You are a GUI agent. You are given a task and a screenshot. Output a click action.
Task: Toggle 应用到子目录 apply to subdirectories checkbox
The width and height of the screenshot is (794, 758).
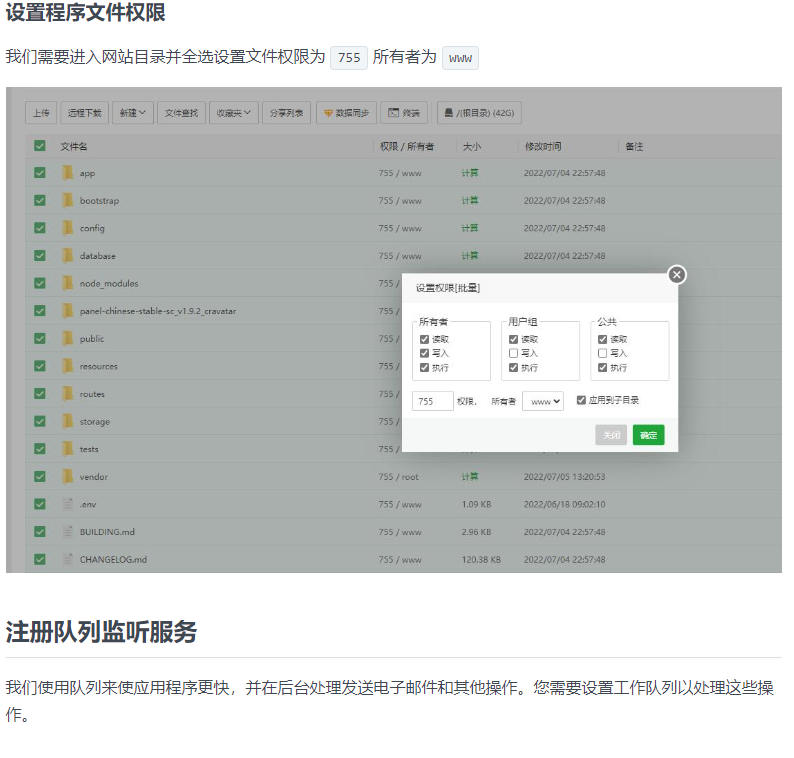coord(581,401)
